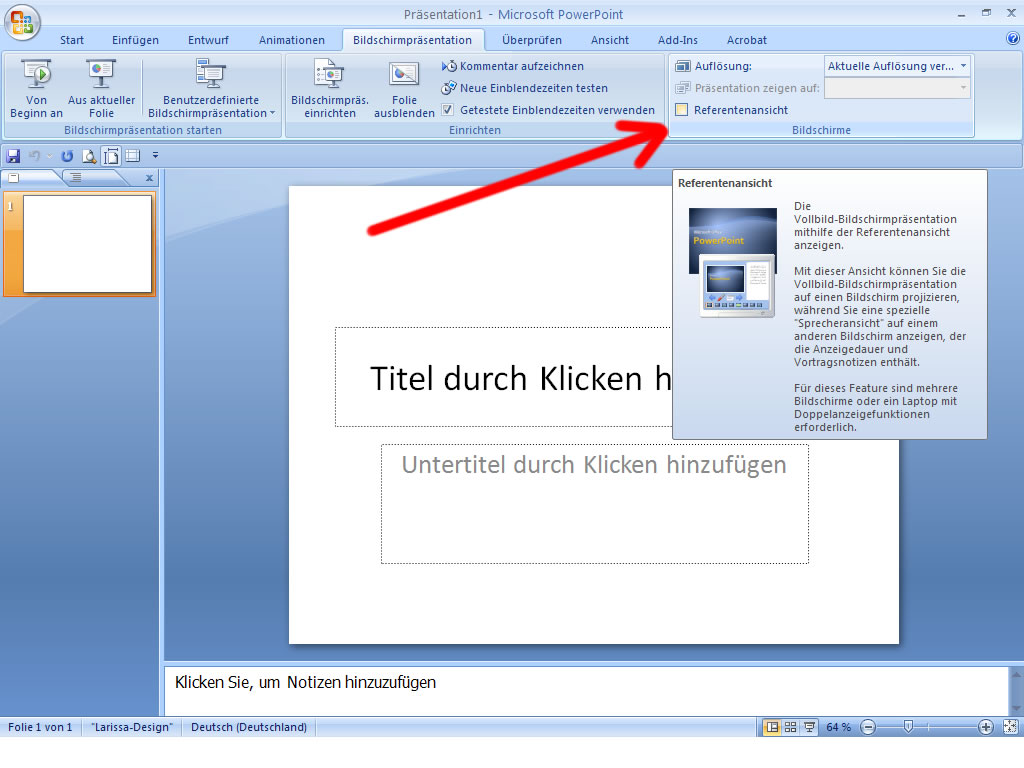
Task: Click Kommentar aufzeichnen
Action: point(513,66)
